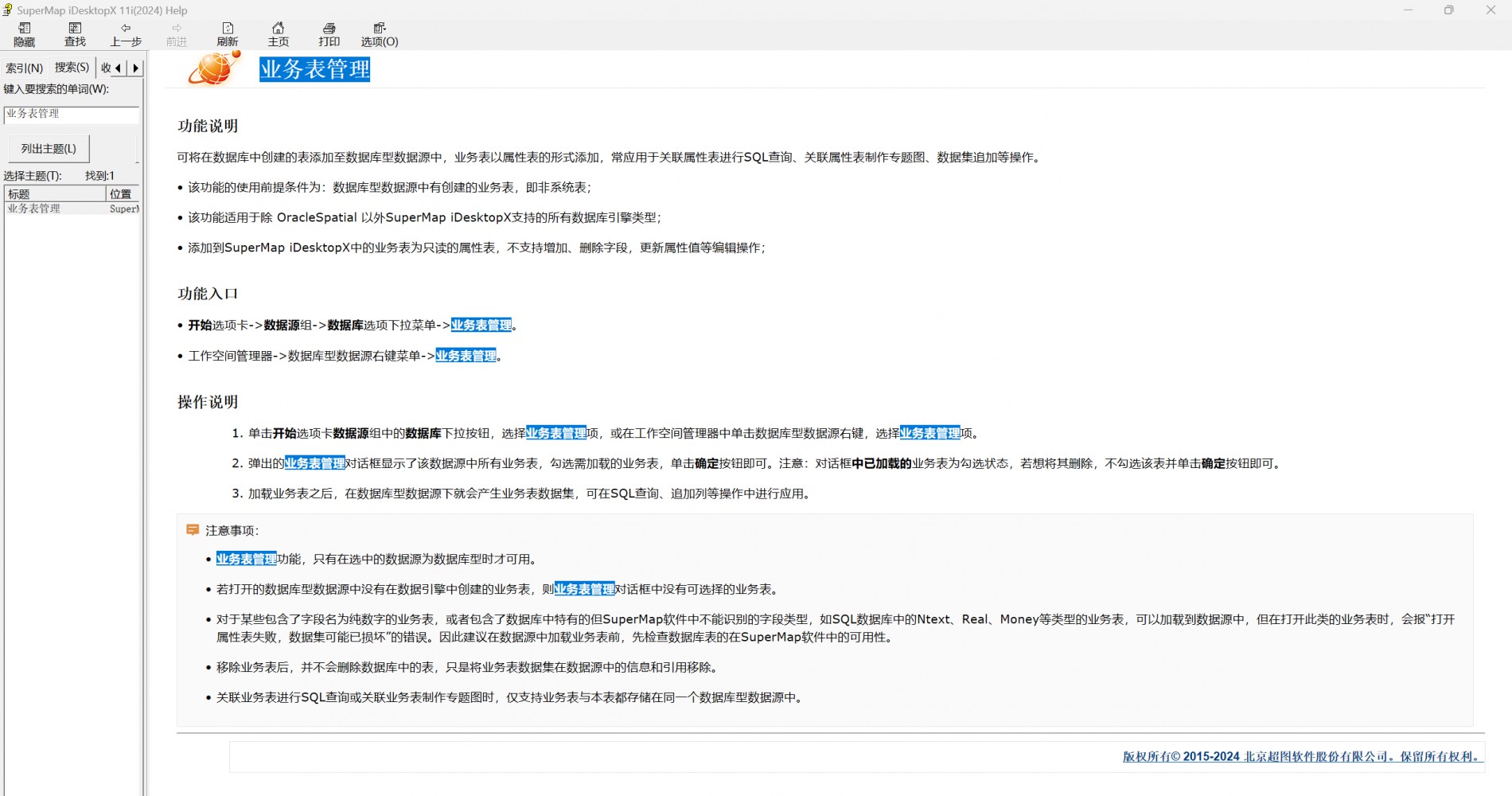The image size is (1512, 796).
Task: Open the copyright link 版权所有 北京超图软件
Action: (1302, 756)
